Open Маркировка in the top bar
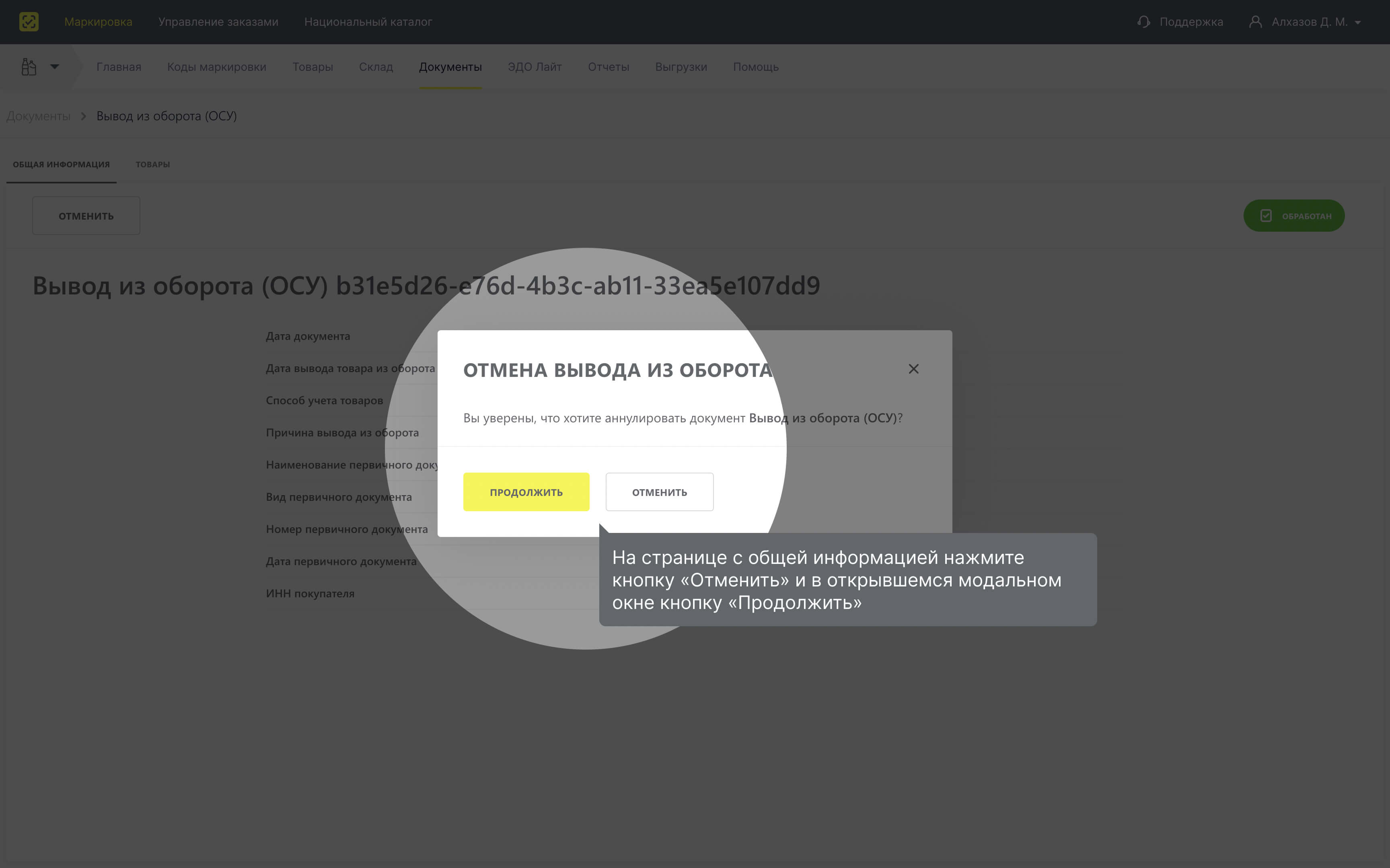1390x868 pixels. [98, 22]
